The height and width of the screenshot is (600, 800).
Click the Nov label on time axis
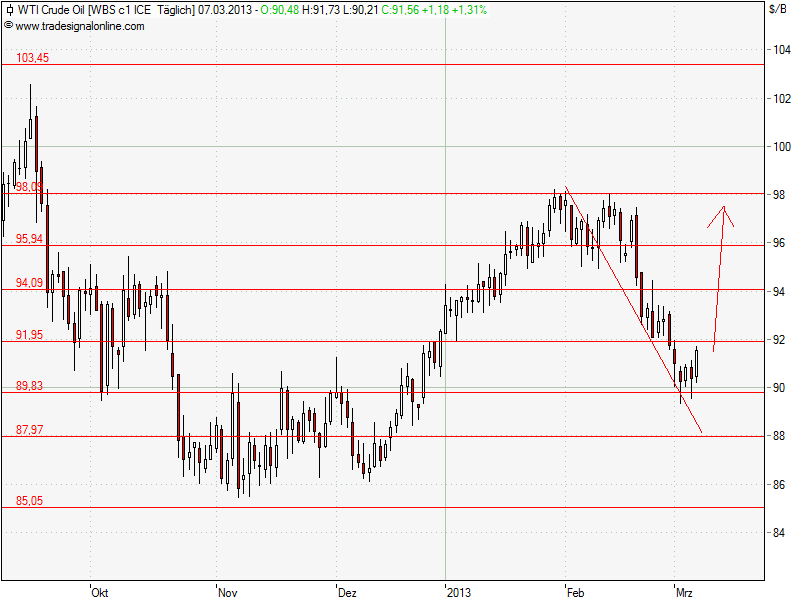click(x=228, y=592)
